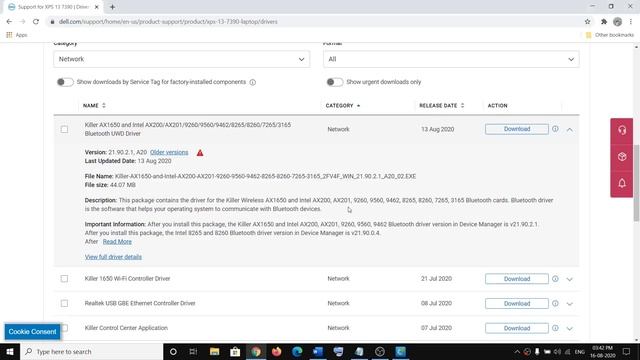Open the Windows Start menu
This screenshot has height=360, width=640.
10,351
